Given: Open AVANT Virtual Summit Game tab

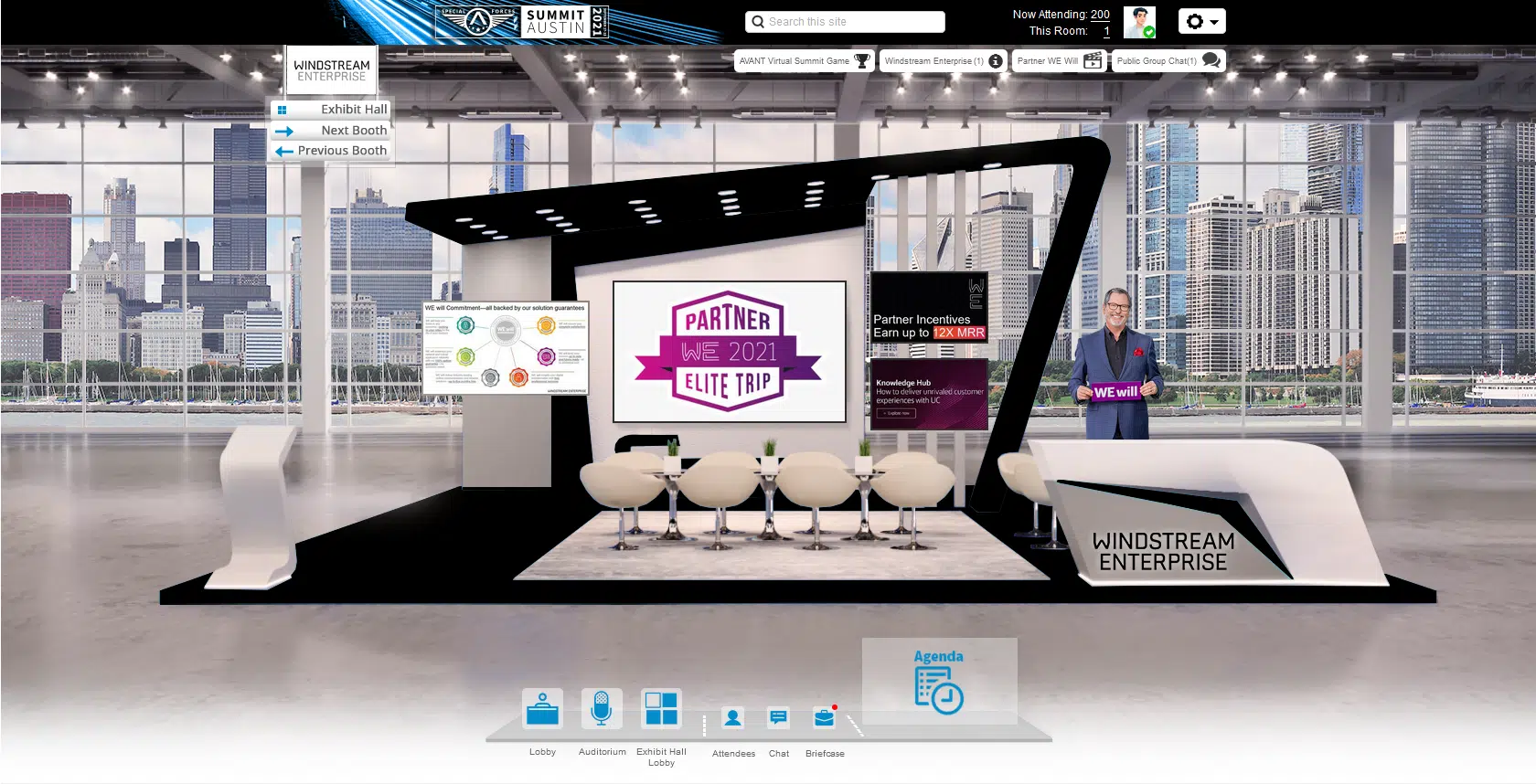Looking at the screenshot, I should pyautogui.click(x=805, y=61).
